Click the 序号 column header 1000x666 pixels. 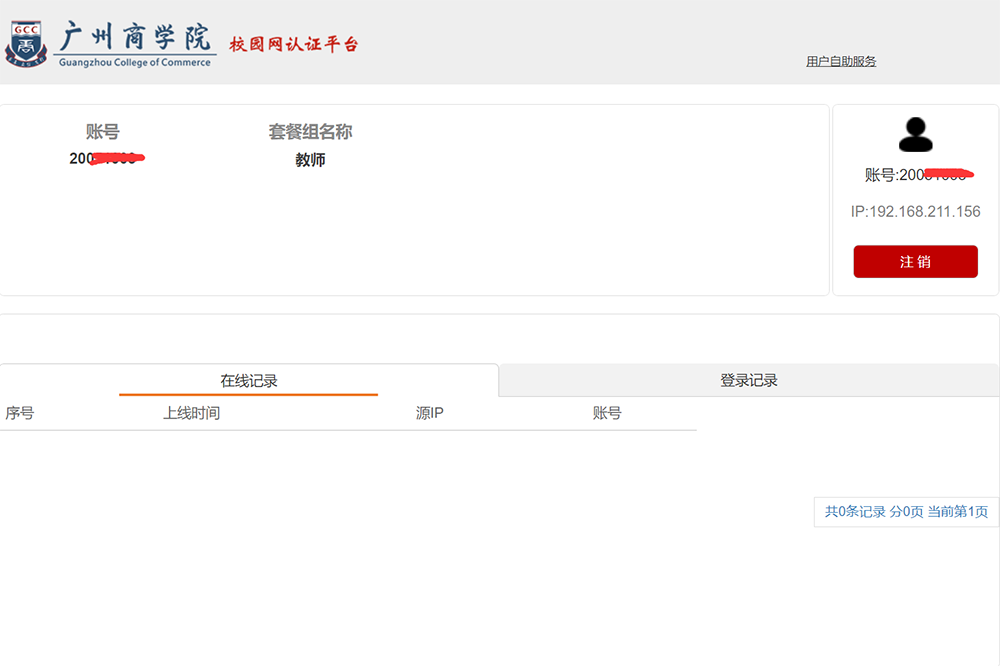point(20,413)
